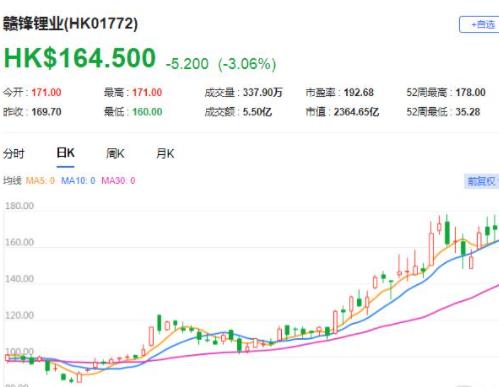Add stock to watchlist with +自选 button
499x387 pixels.
[x=479, y=24]
